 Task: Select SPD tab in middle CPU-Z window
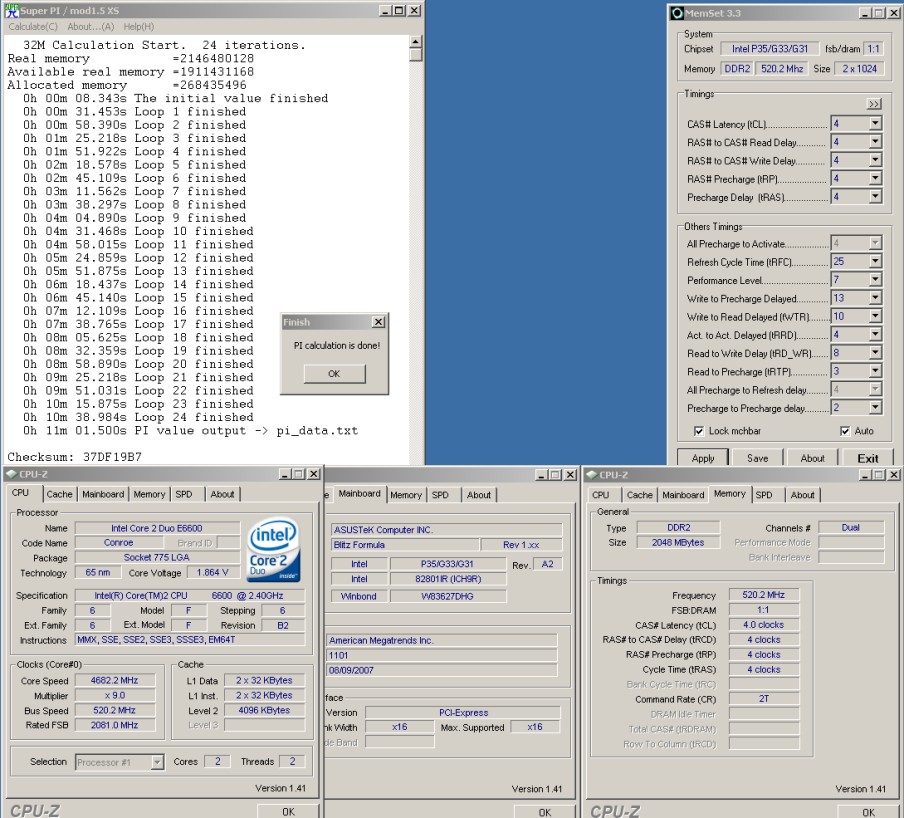440,495
